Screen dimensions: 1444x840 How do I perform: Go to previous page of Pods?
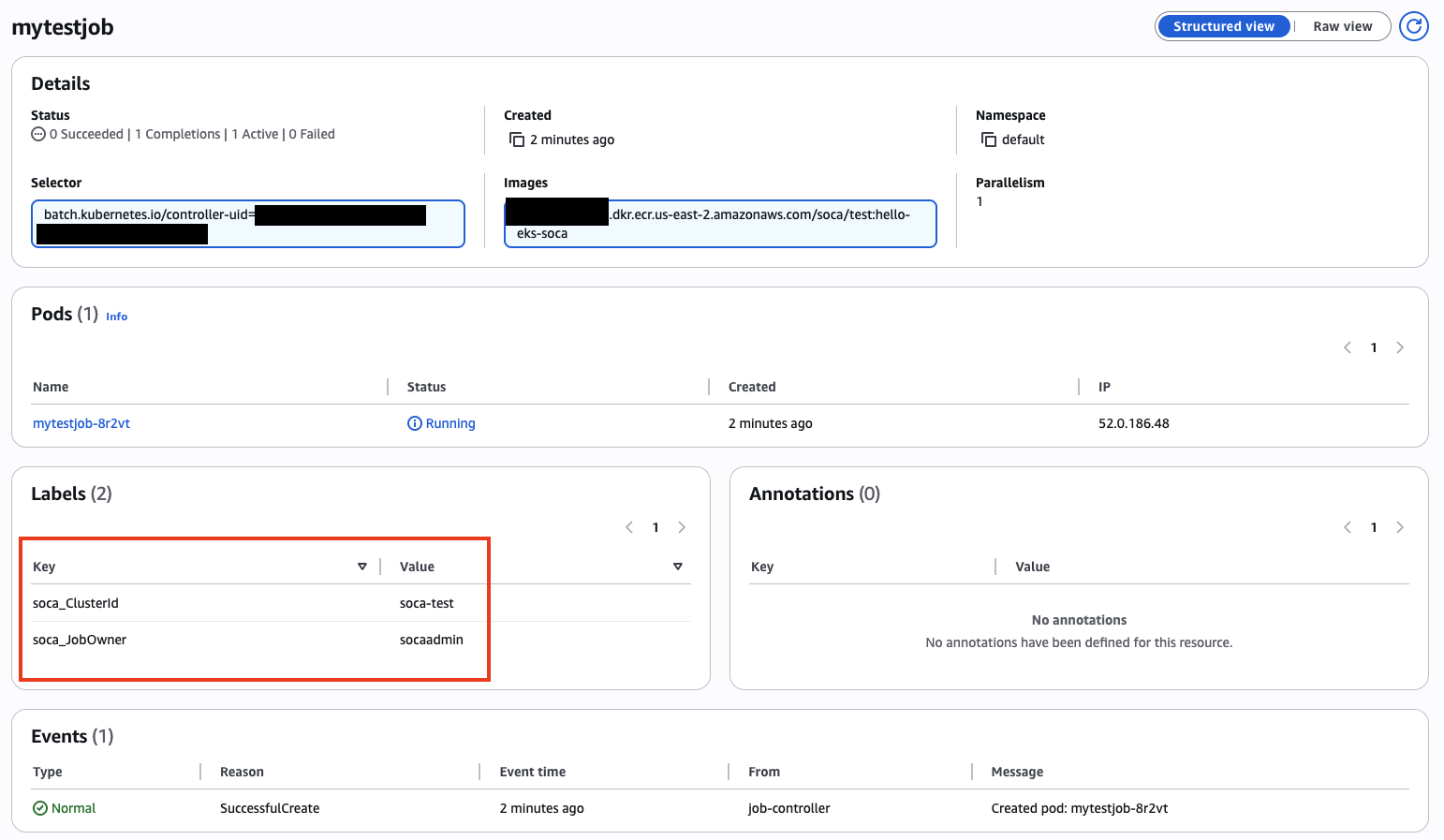tap(1348, 347)
